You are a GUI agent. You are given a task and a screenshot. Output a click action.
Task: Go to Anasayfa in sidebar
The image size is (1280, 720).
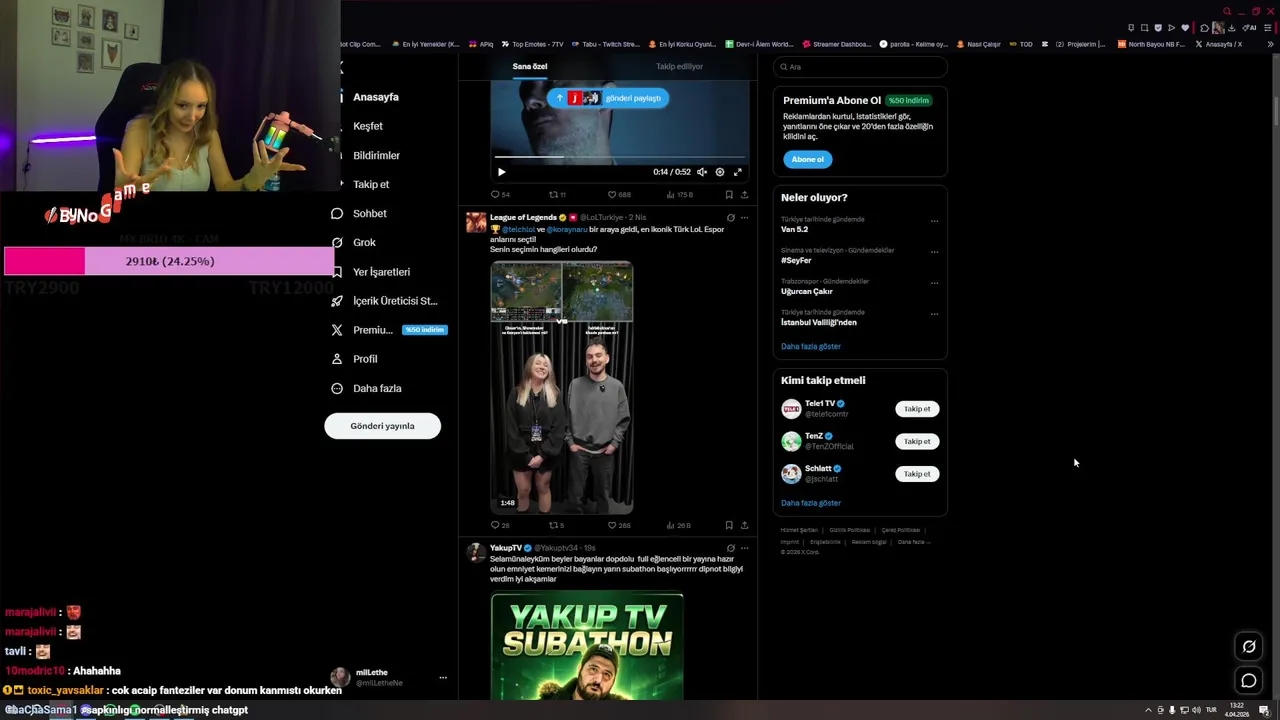click(376, 97)
